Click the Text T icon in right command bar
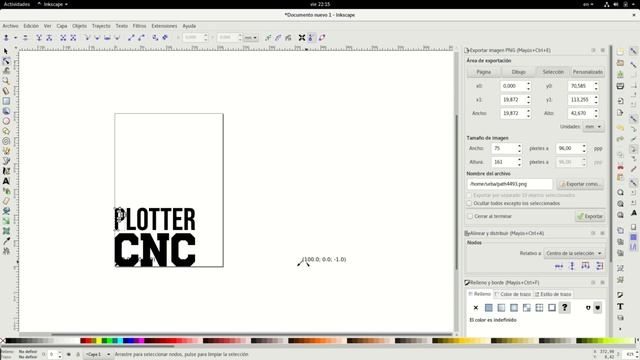The height and width of the screenshot is (360, 640). tap(620, 306)
